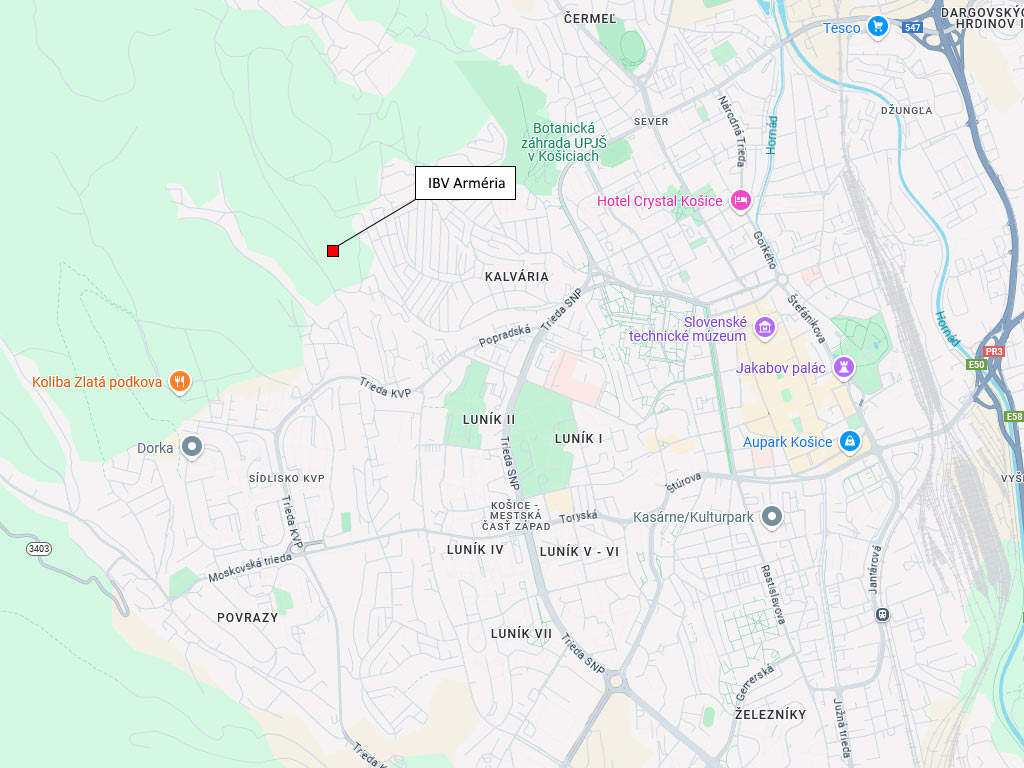Click the IBV Arméria callout label

point(466,183)
